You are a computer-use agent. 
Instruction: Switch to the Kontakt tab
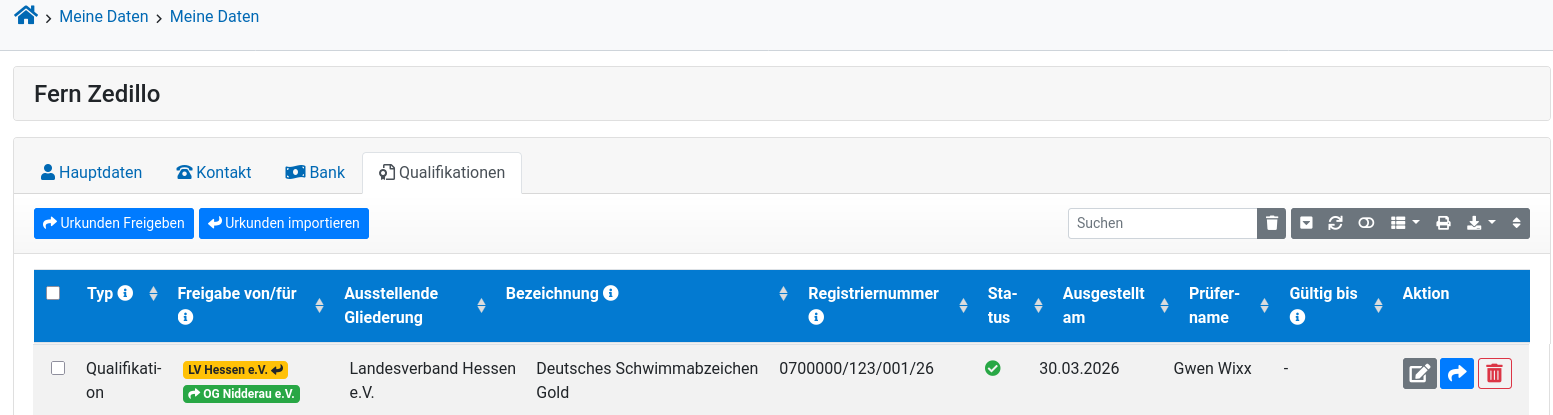click(213, 172)
